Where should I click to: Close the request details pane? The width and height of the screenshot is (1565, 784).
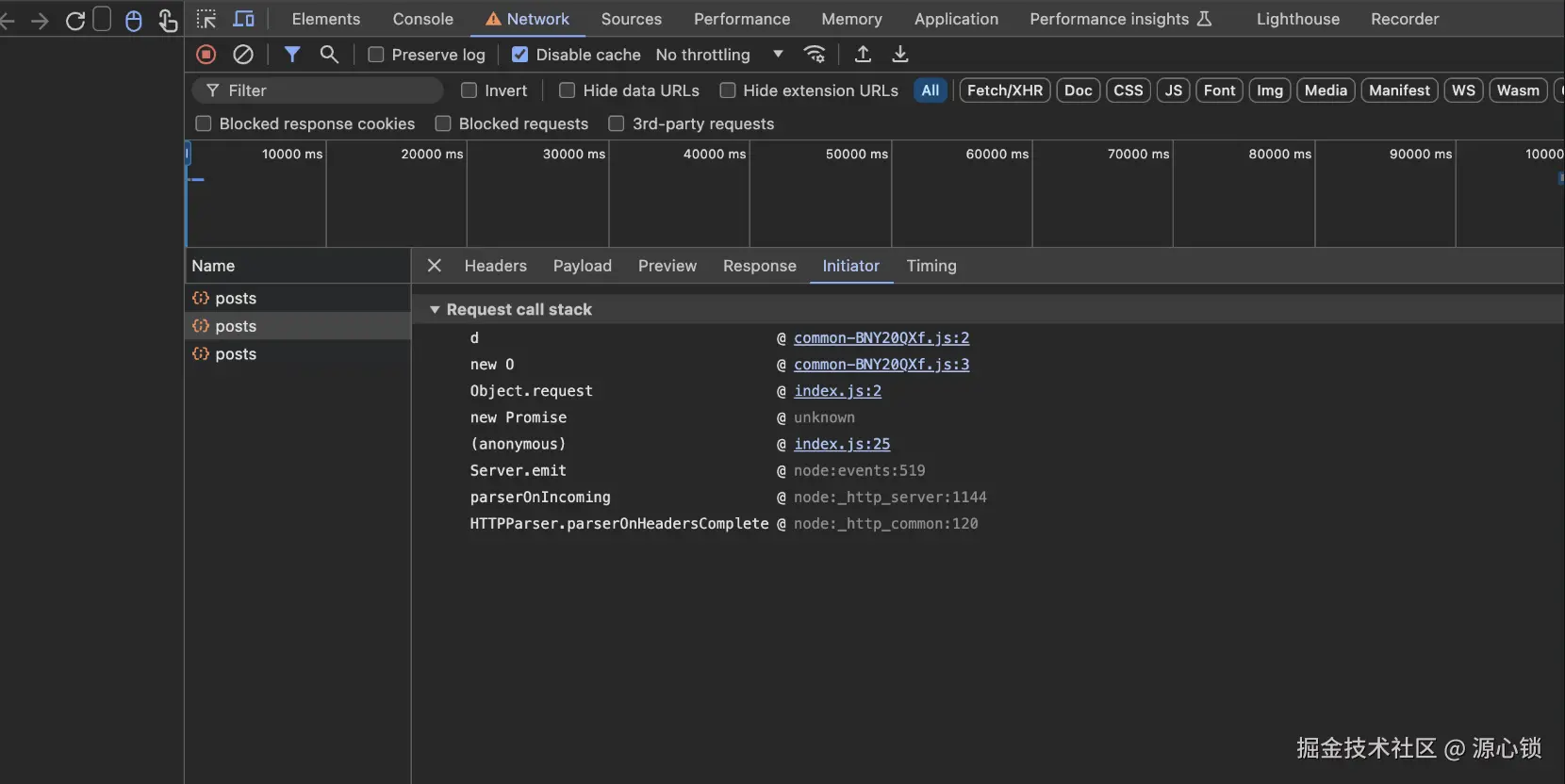pyautogui.click(x=435, y=266)
